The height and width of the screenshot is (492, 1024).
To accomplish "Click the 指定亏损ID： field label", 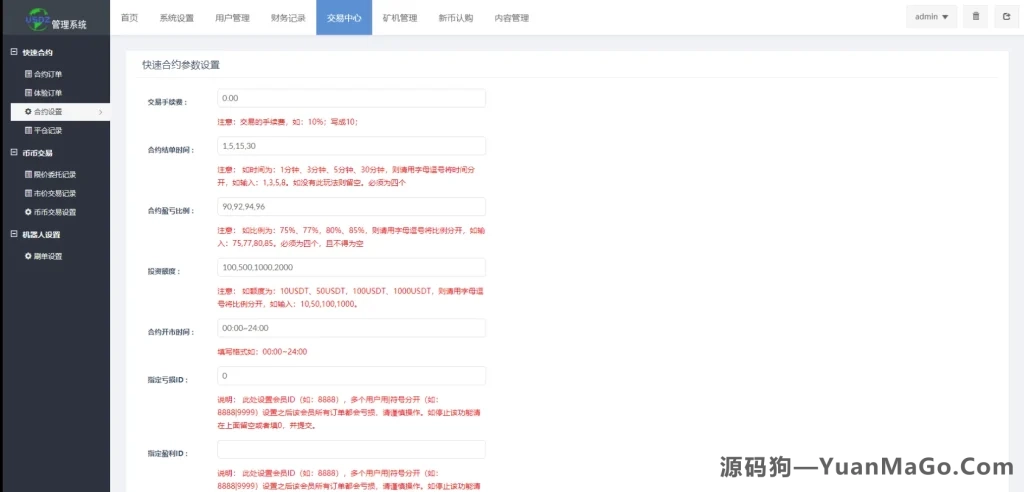I will pos(168,380).
